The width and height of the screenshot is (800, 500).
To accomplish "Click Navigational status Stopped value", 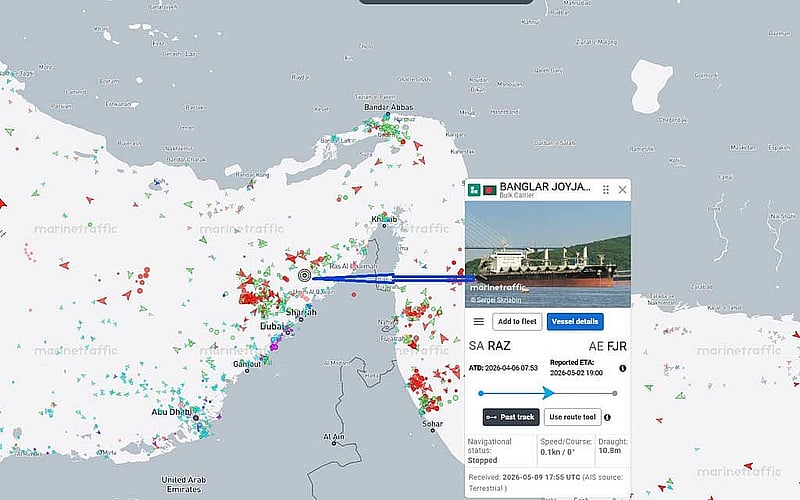I will tap(482, 460).
